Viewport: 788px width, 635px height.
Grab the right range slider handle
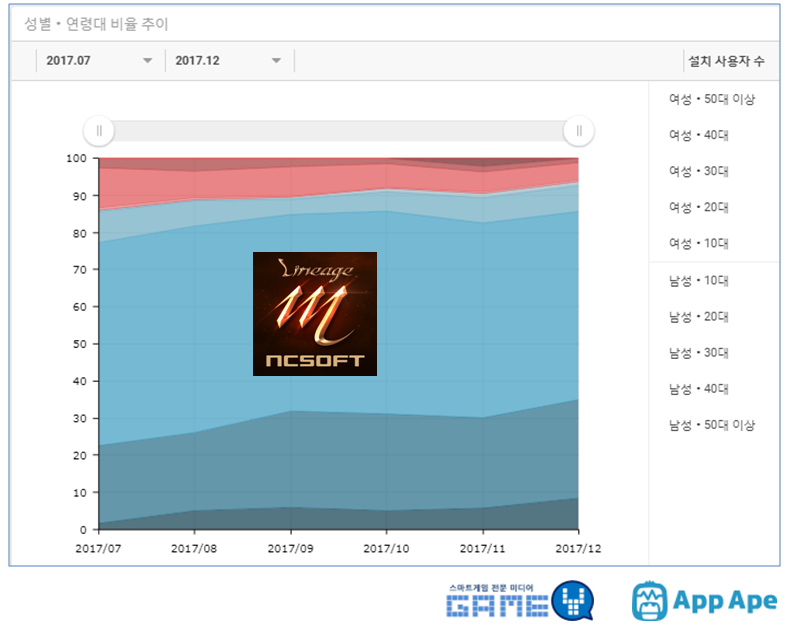[579, 131]
